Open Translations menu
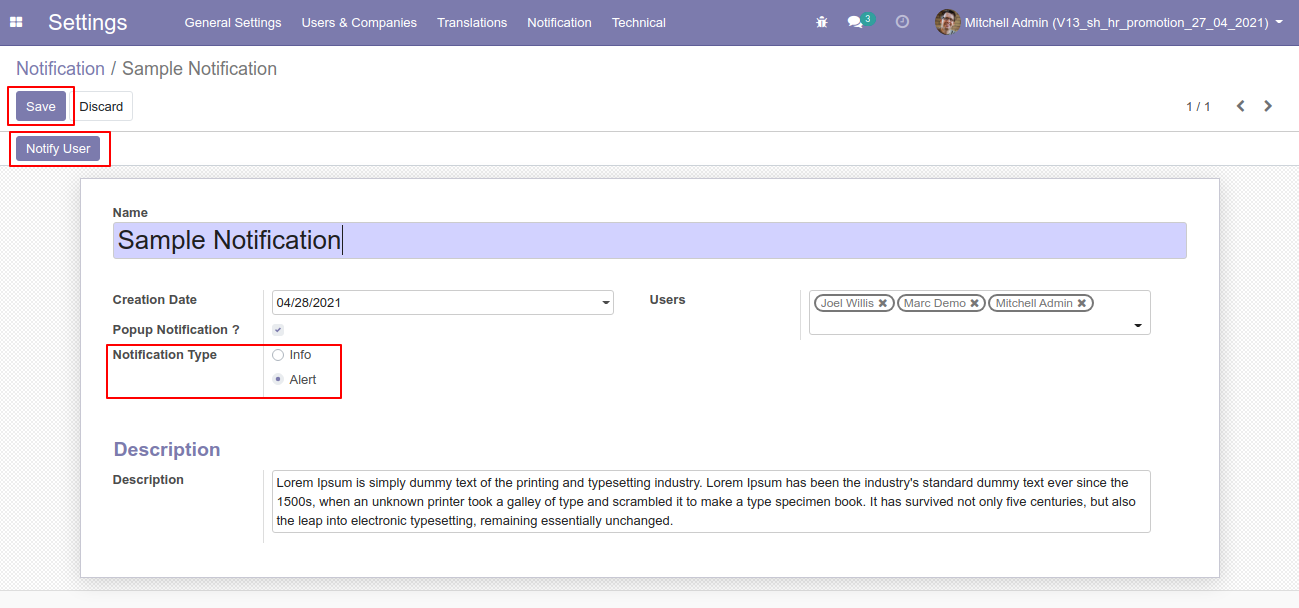The width and height of the screenshot is (1299, 608). [x=472, y=22]
